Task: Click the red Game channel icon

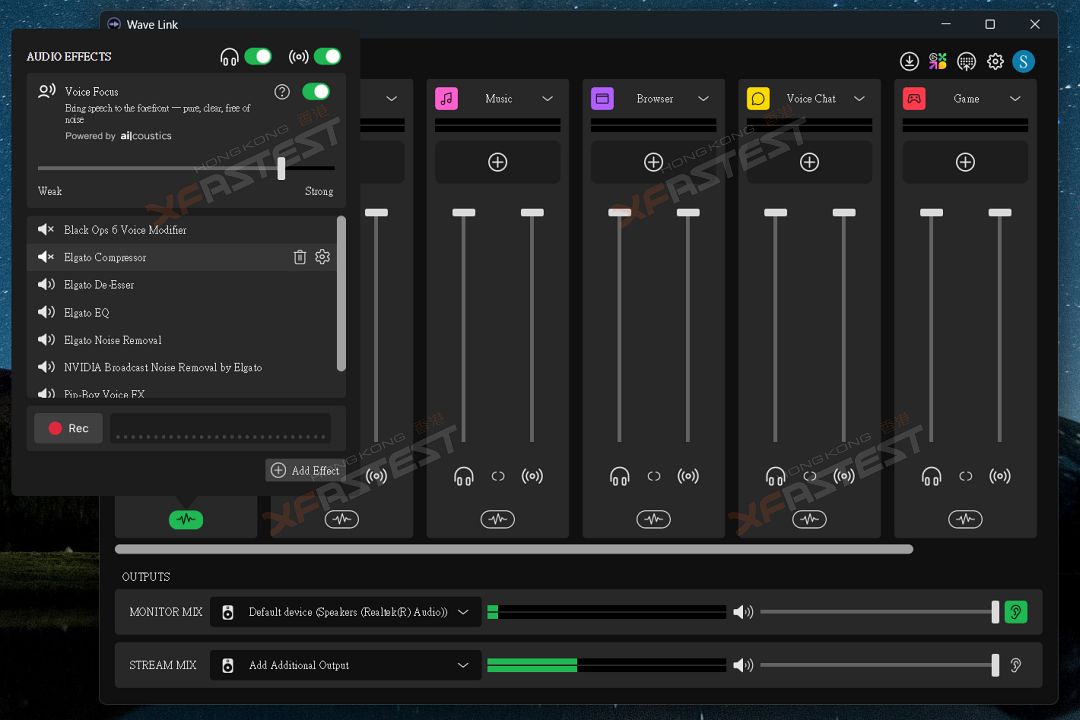Action: [914, 99]
